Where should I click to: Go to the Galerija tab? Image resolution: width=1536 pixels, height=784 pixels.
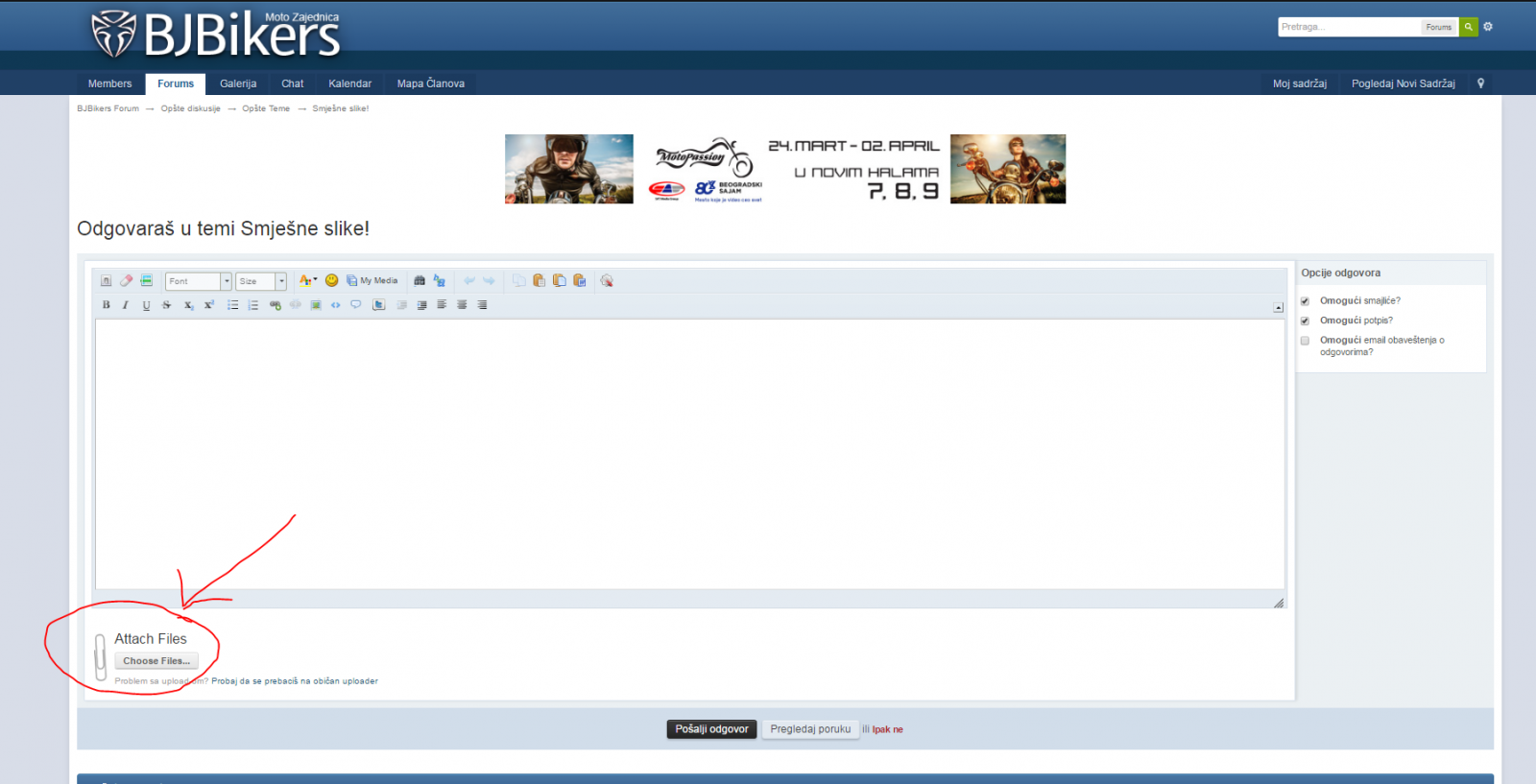click(x=237, y=83)
